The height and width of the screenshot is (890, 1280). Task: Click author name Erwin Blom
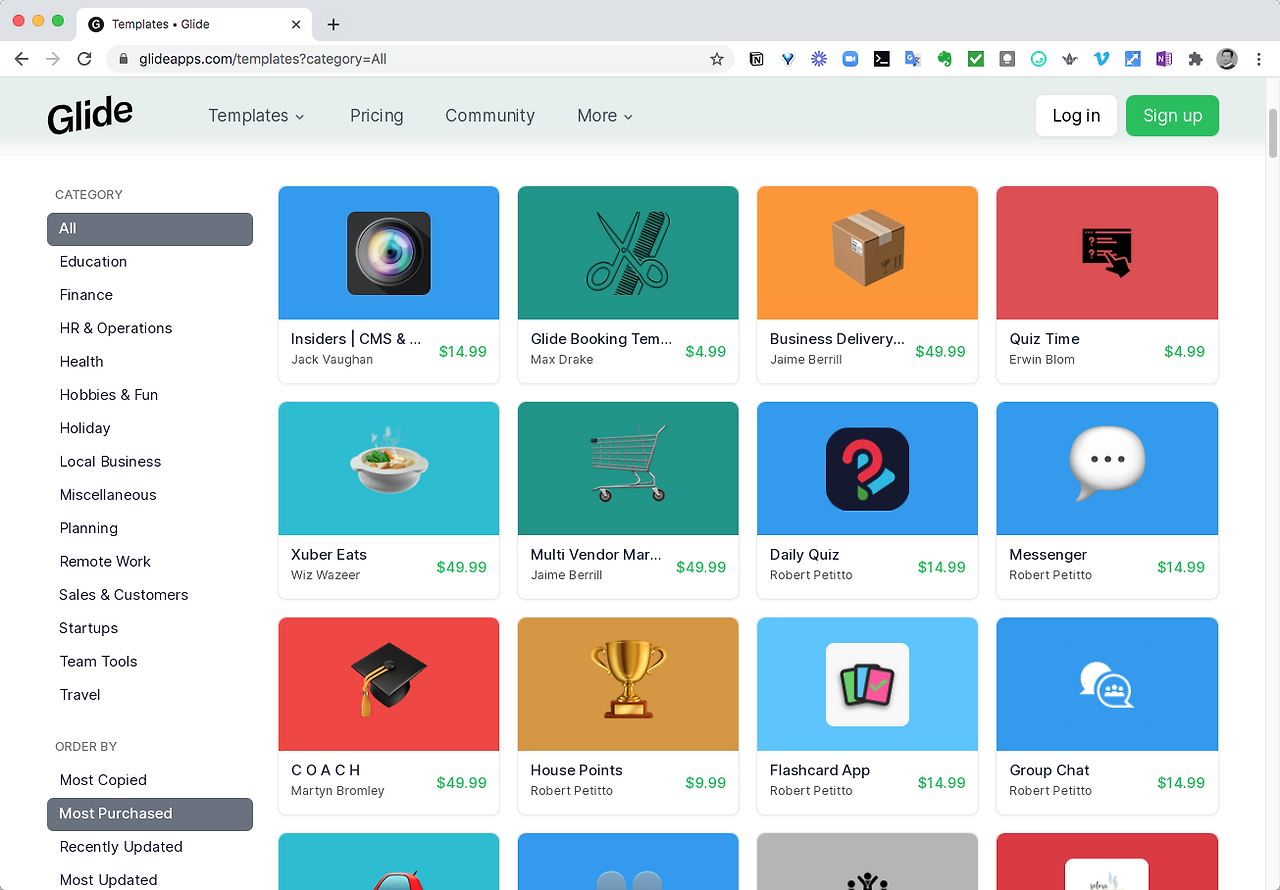pos(1042,360)
